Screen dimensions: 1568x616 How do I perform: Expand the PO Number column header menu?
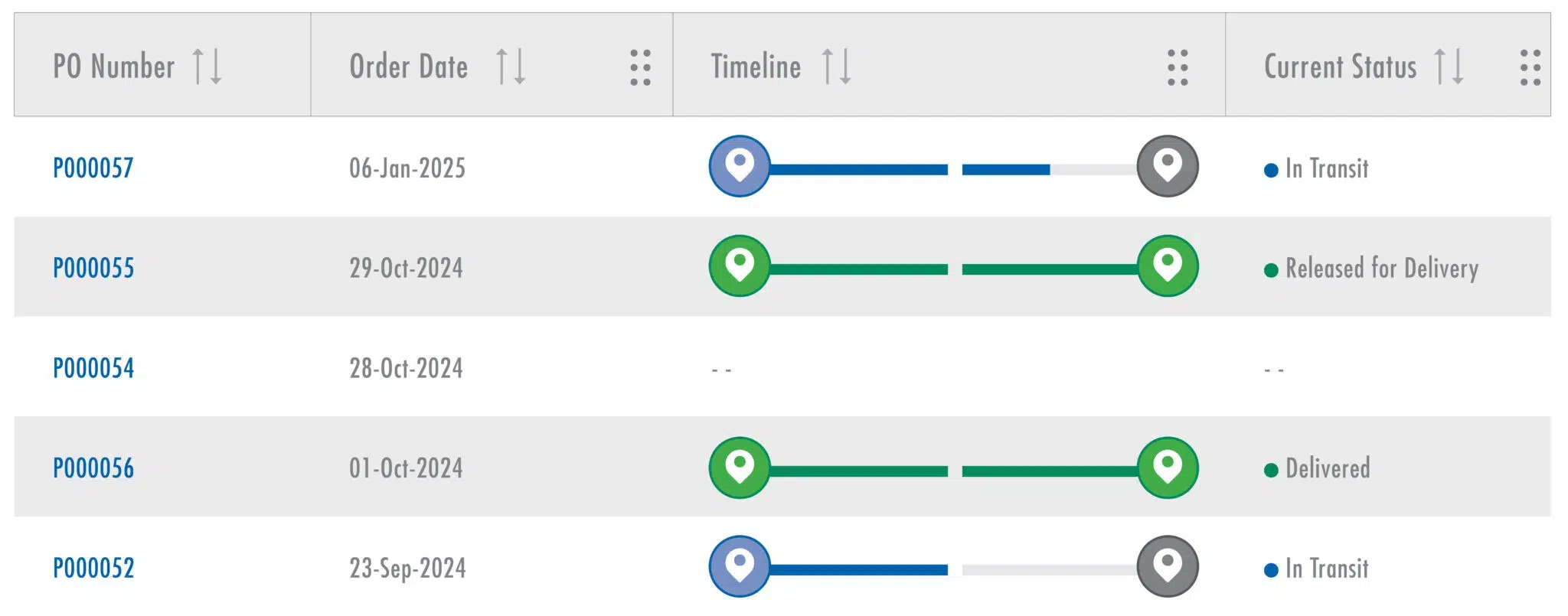tap(207, 67)
